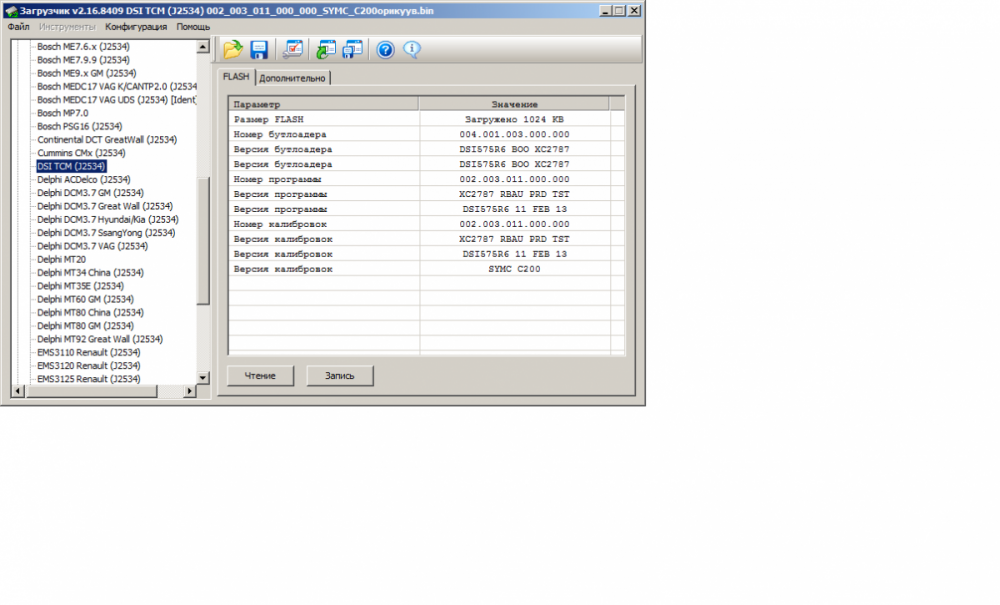Click the blue dual-window toolbar icon
Screen dimensions: 1000x605
(352, 49)
